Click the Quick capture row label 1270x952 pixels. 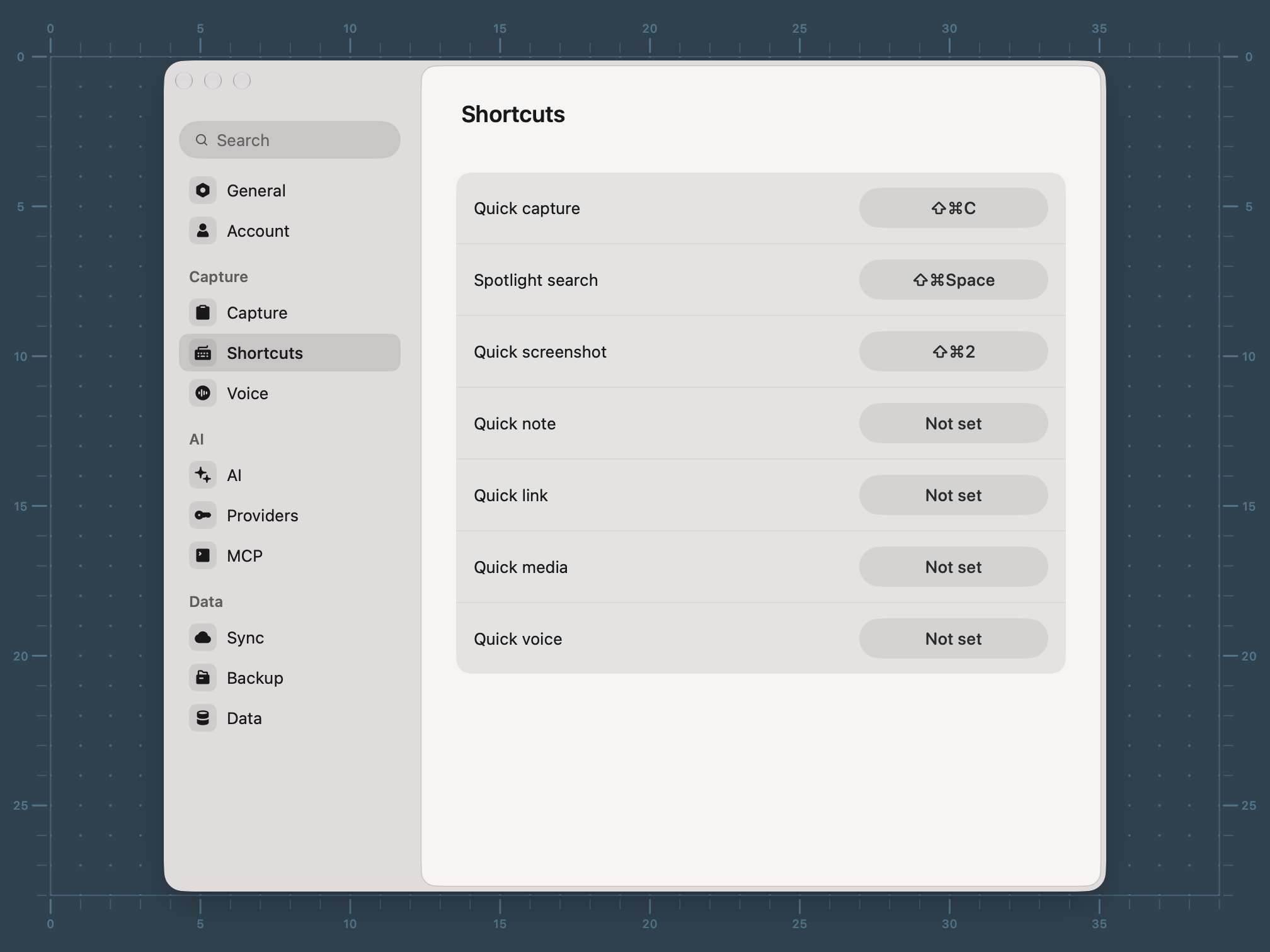point(527,208)
